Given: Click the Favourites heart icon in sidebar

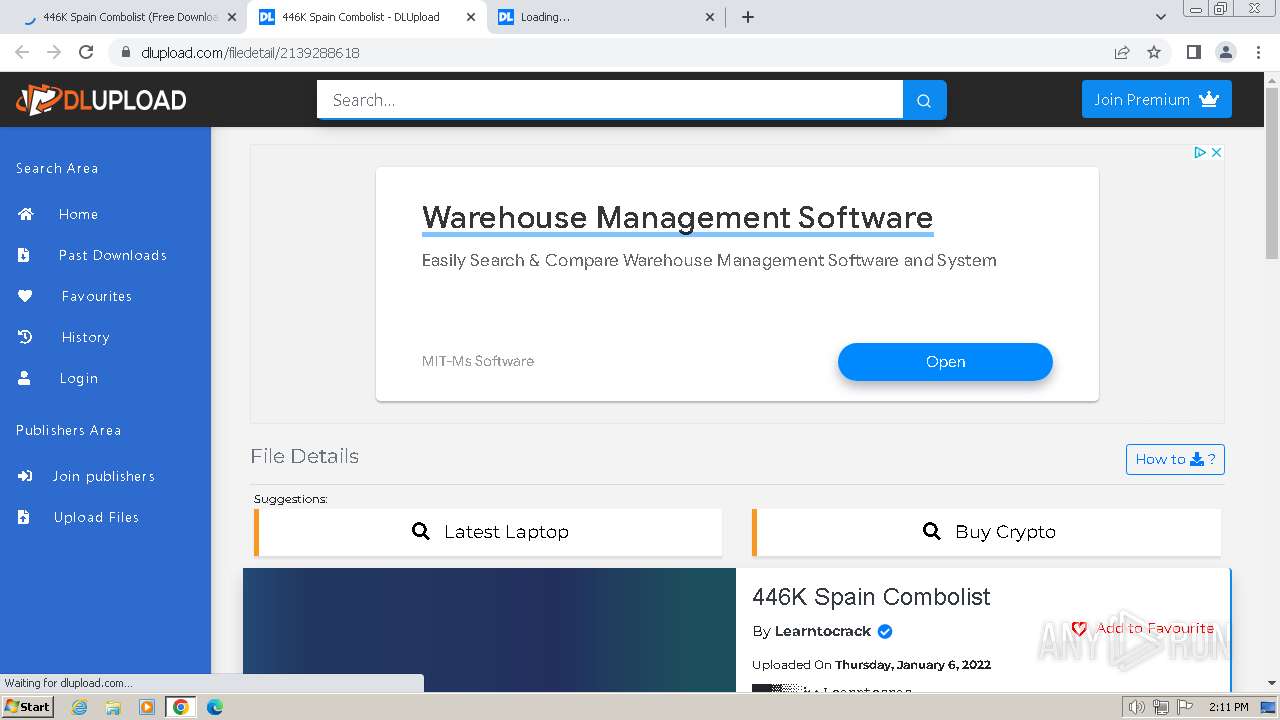Looking at the screenshot, I should [x=25, y=296].
